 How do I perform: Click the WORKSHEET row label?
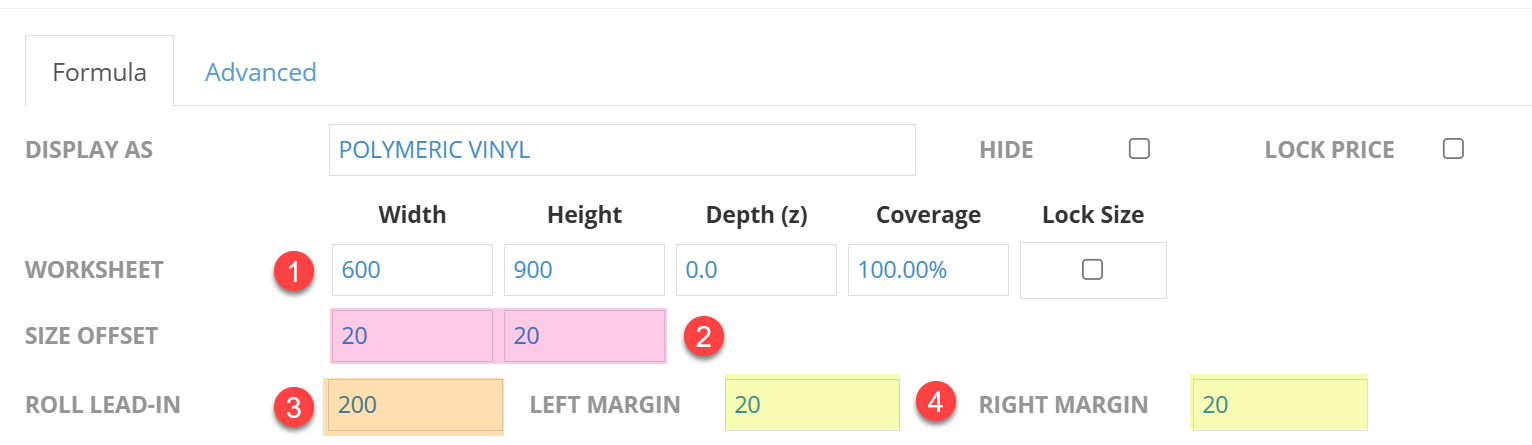[94, 270]
